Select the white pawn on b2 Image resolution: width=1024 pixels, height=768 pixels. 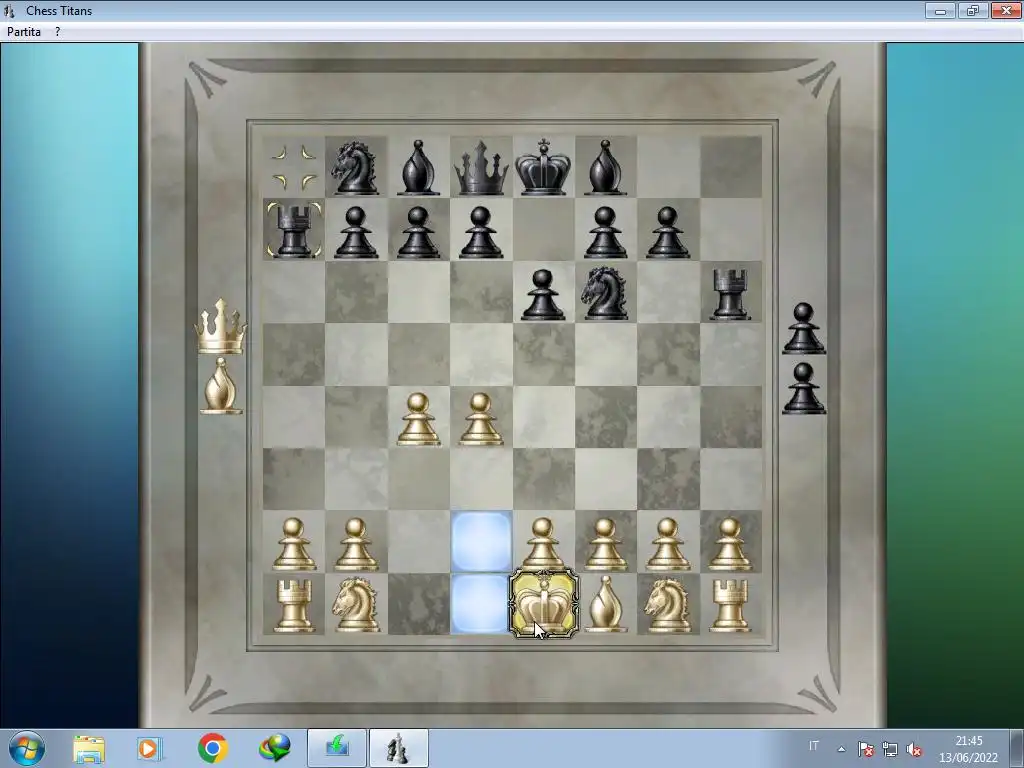[357, 545]
